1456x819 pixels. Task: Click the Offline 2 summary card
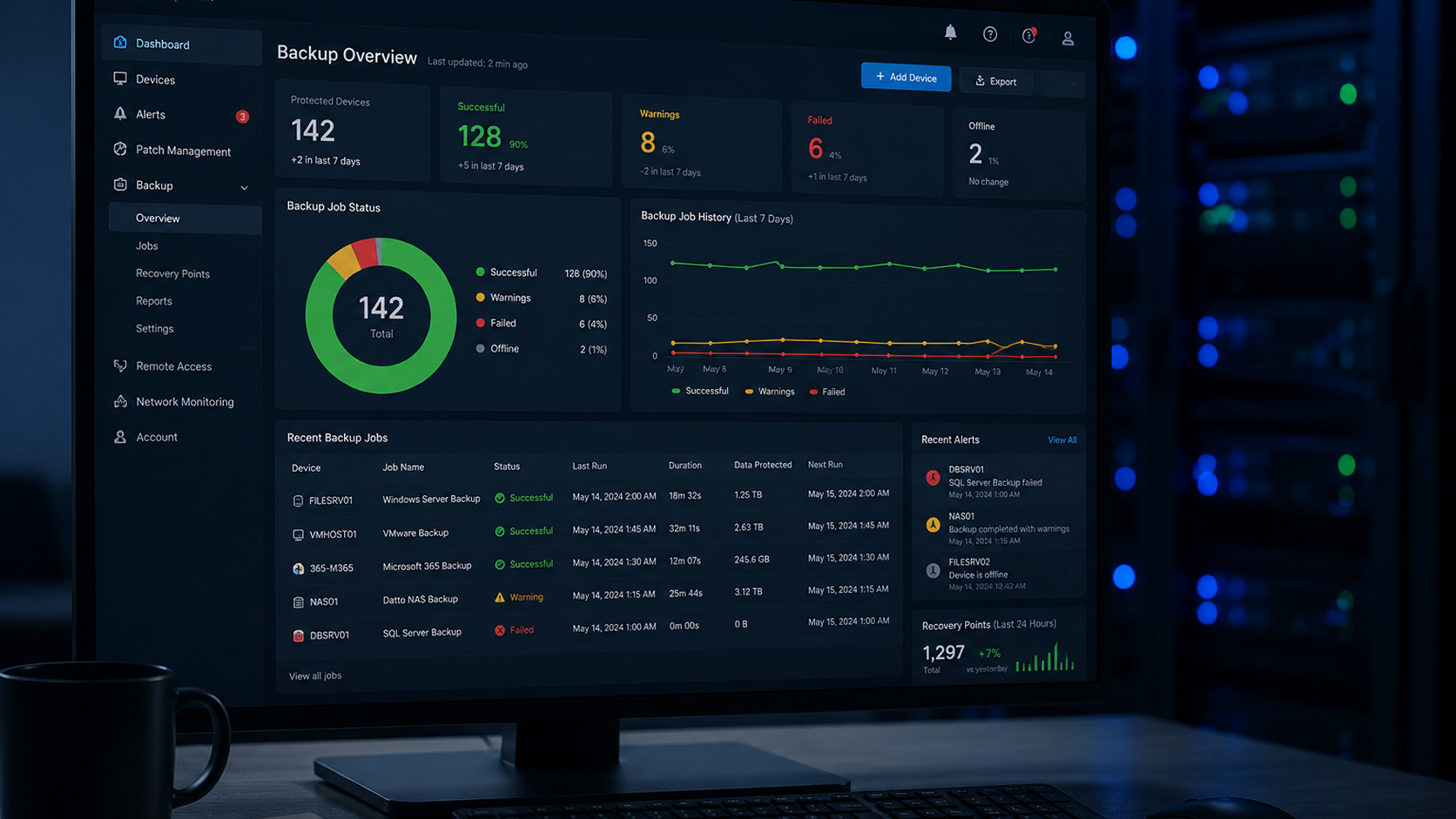coord(1018,154)
